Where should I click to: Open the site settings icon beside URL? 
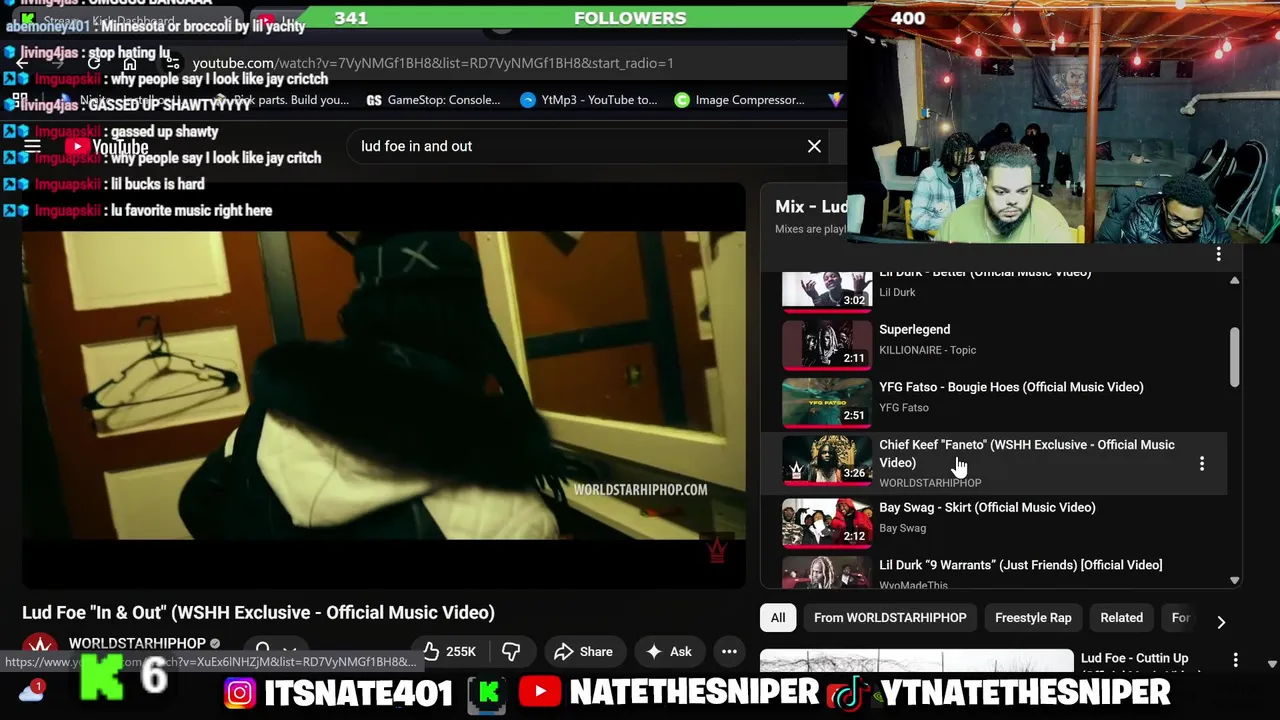pyautogui.click(x=172, y=63)
